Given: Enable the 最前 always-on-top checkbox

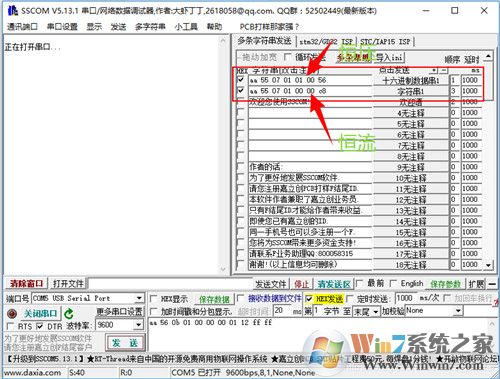Looking at the screenshot, I should 359,284.
